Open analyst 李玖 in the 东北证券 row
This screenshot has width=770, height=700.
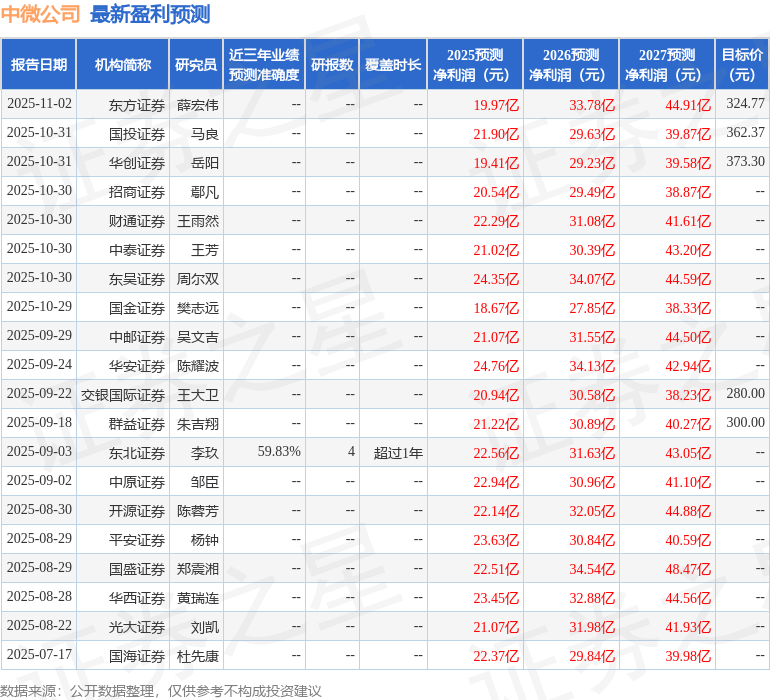tap(205, 452)
